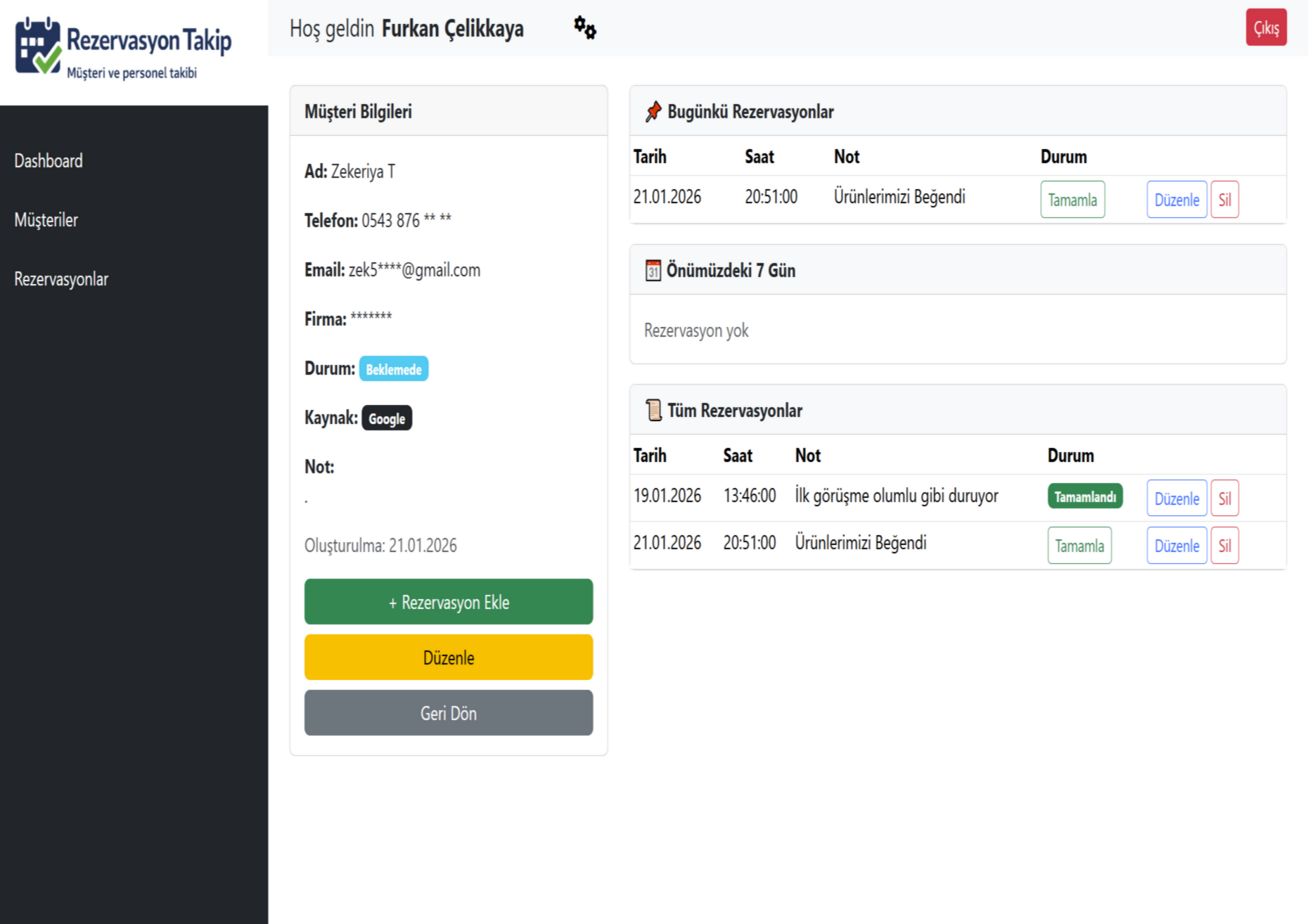Go back using Geri Dön button
The image size is (1308, 924).
[x=448, y=713]
